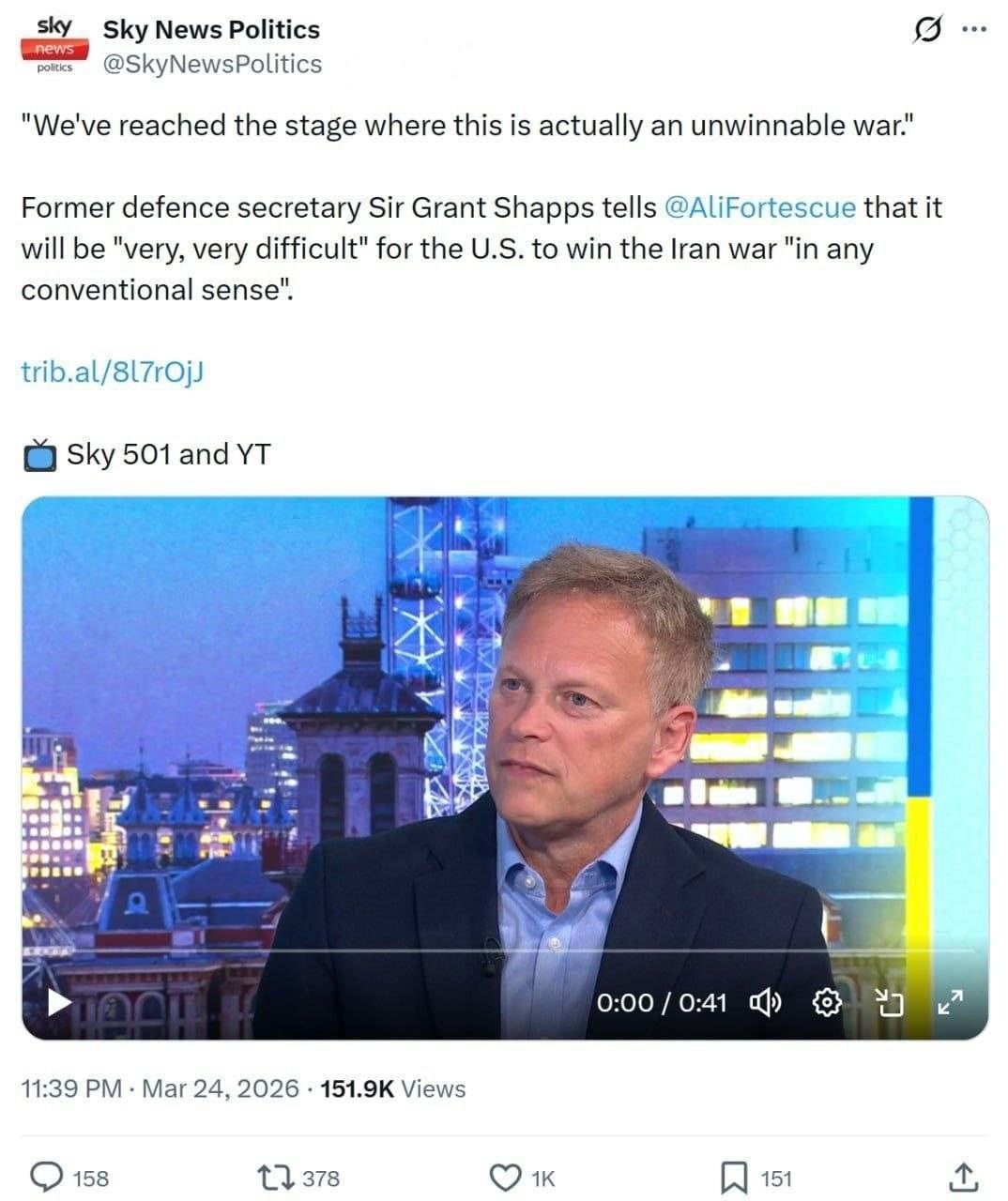Click the Sky News Politics profile avatar

pos(53,44)
